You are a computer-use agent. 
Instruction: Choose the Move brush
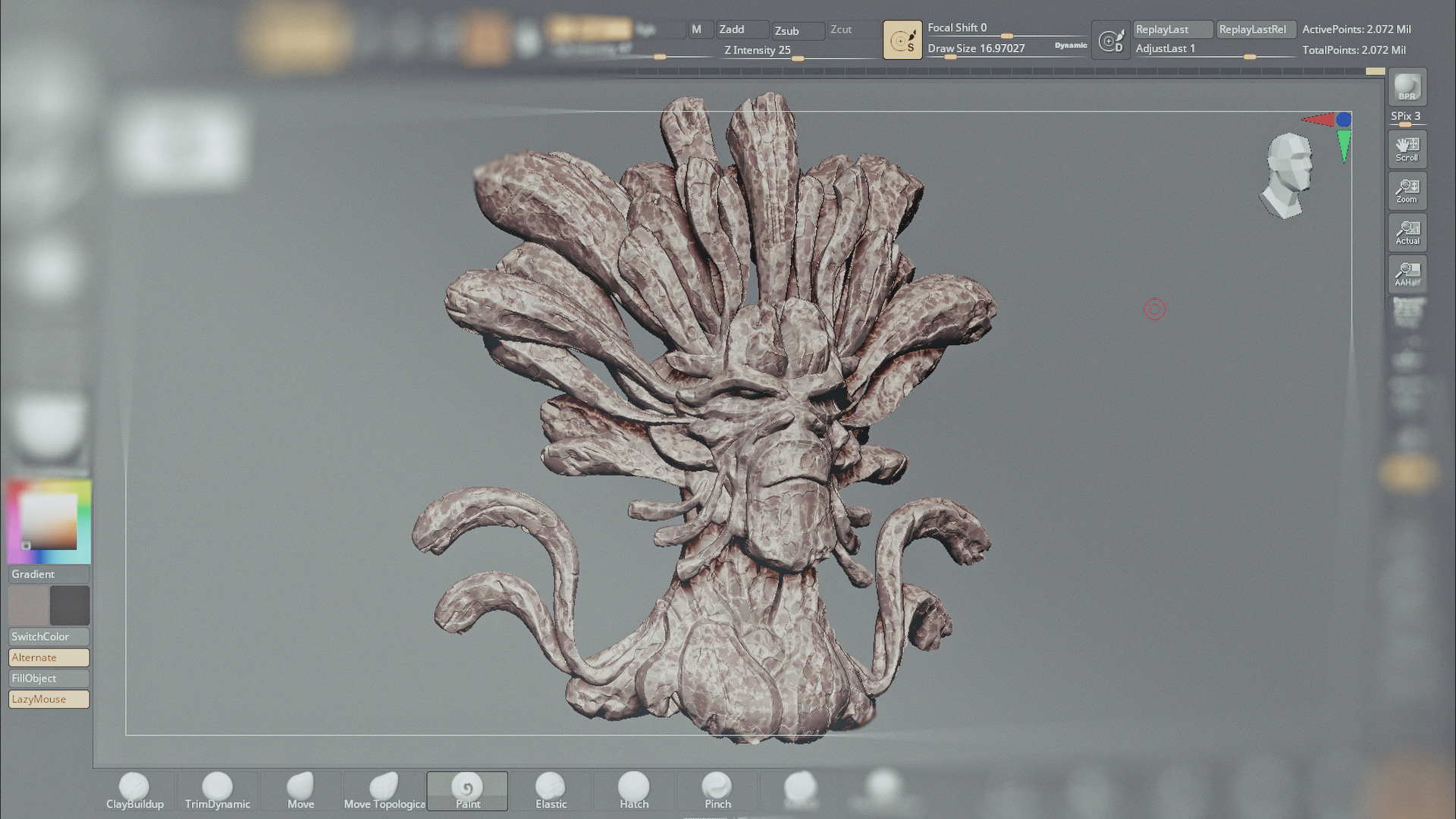tap(300, 792)
